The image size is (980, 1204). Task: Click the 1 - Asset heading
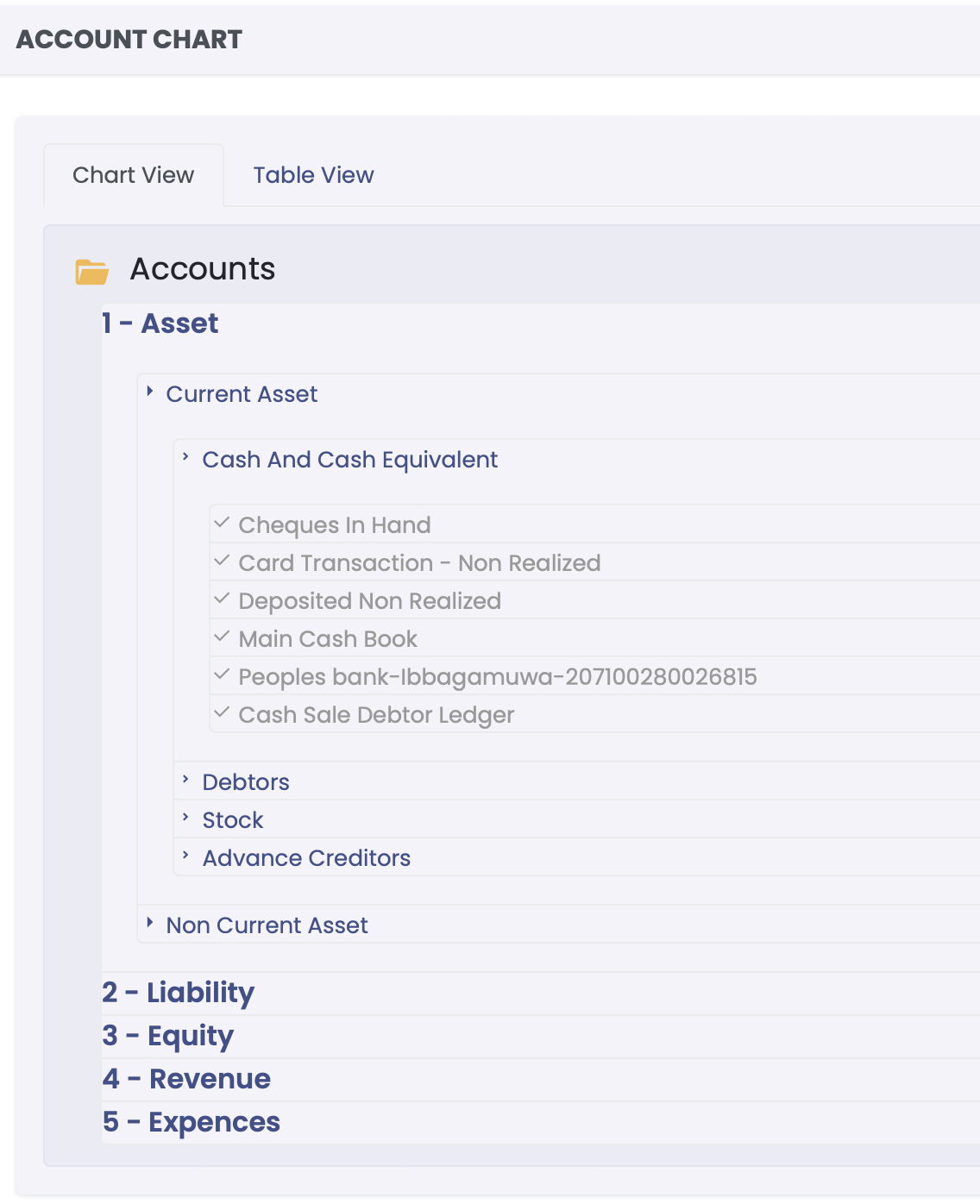coord(160,323)
